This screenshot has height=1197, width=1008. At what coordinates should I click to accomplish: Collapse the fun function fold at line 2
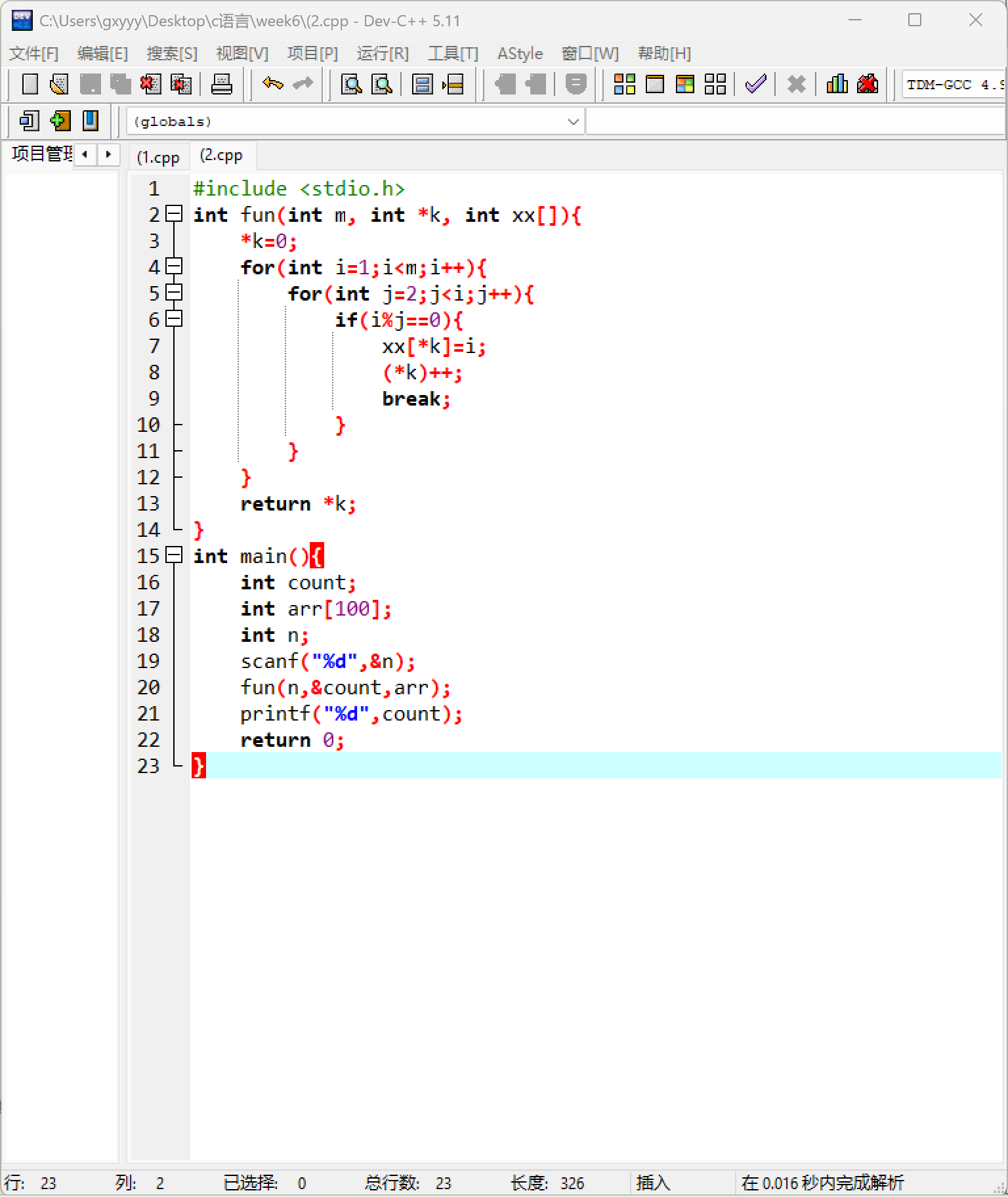click(174, 214)
